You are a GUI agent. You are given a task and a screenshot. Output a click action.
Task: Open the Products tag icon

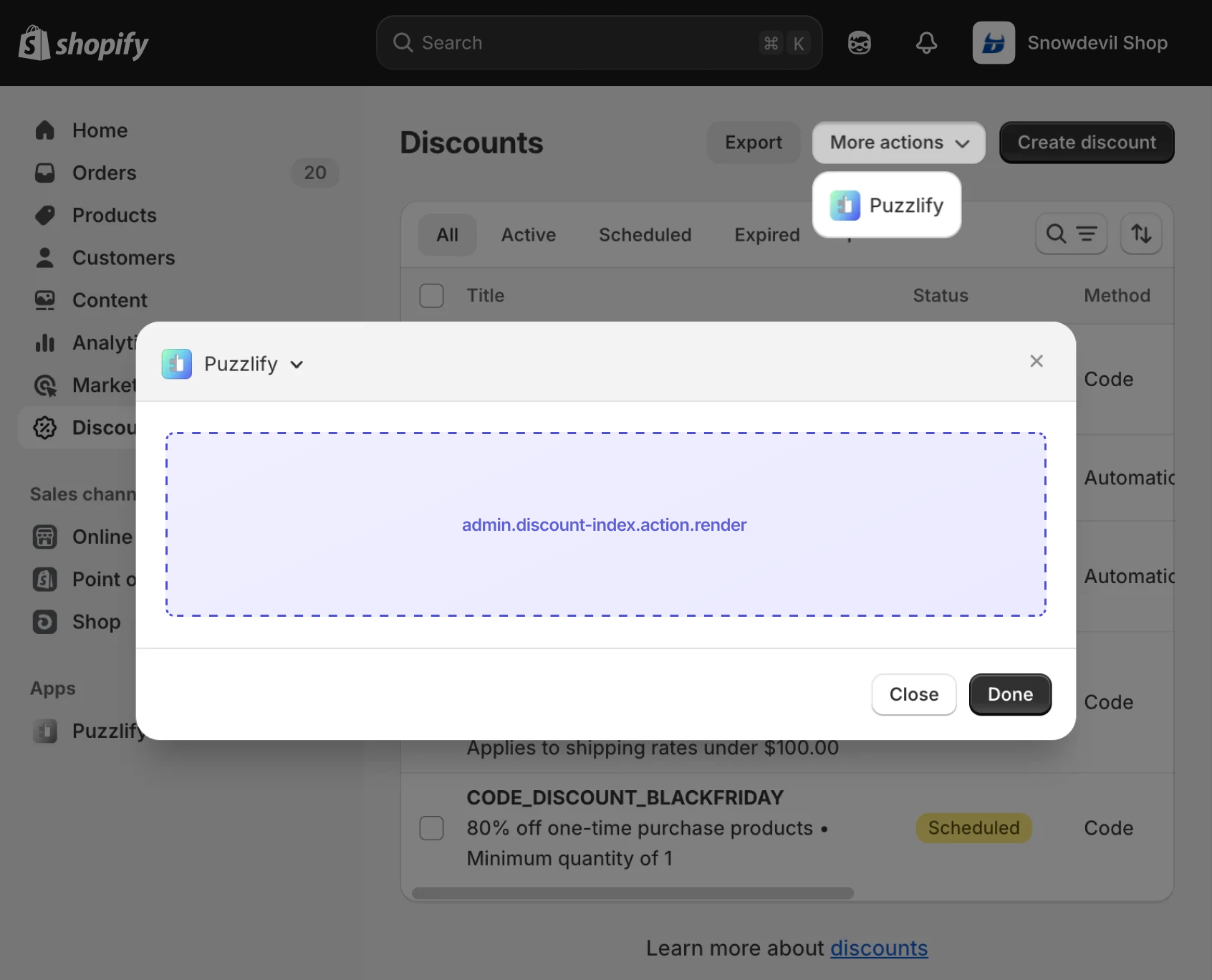coord(45,215)
